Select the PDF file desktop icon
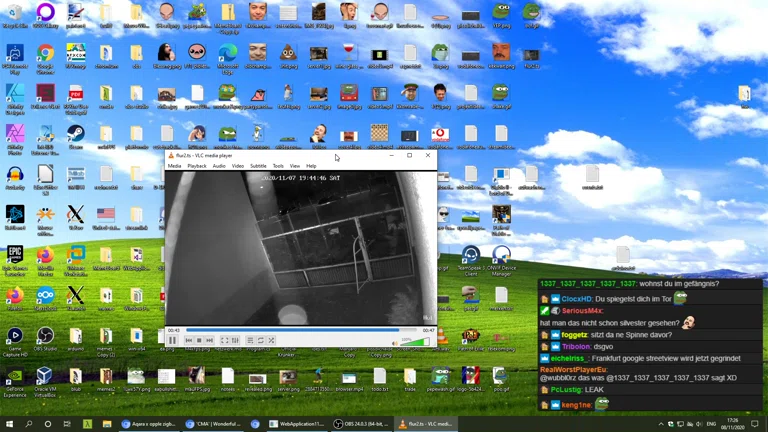 [75, 99]
